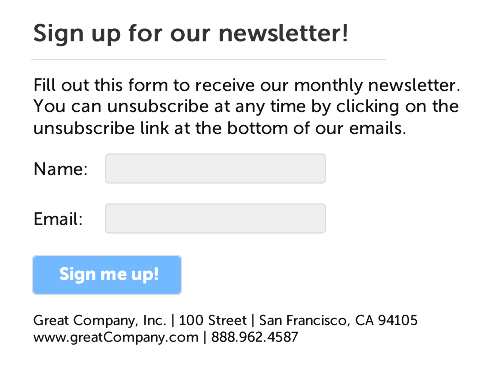Viewport: 500px width, 377px height.
Task: Click the word emails ending the description
Action: tap(376, 128)
